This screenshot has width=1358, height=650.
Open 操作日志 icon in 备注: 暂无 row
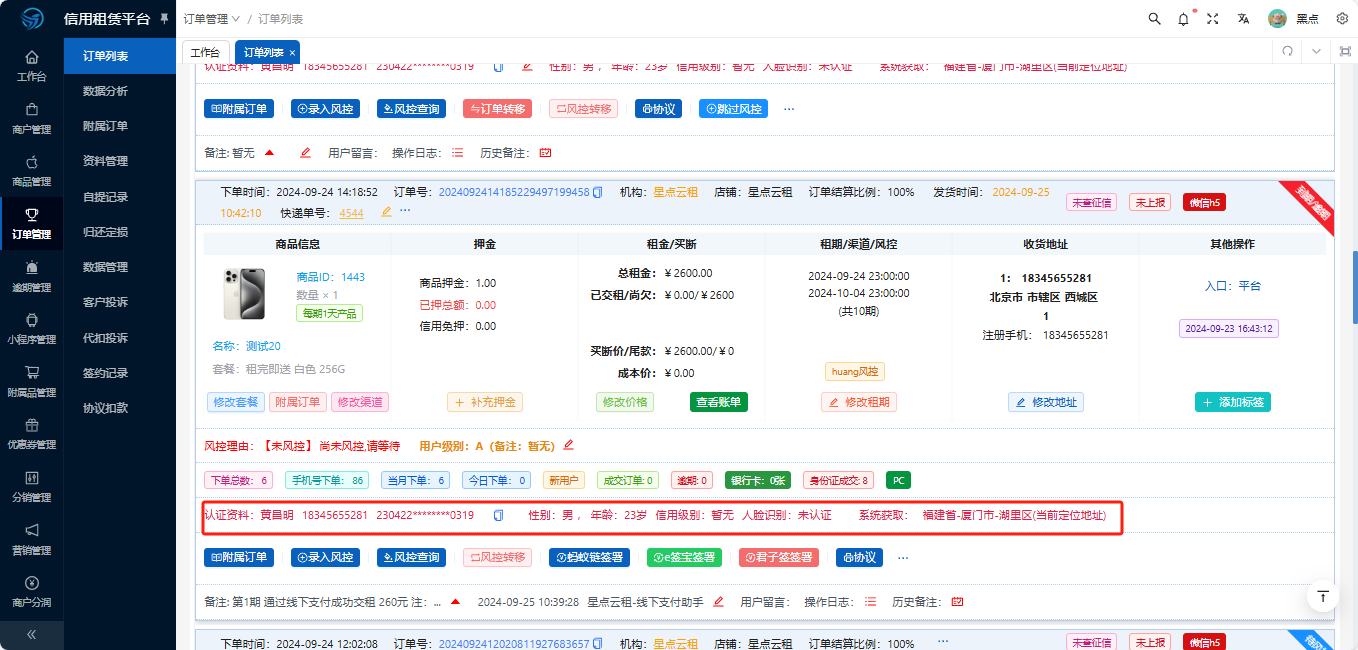click(458, 153)
